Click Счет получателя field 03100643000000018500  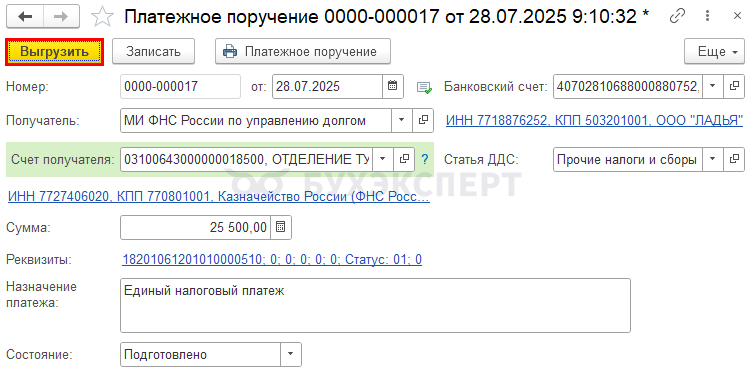(x=246, y=159)
